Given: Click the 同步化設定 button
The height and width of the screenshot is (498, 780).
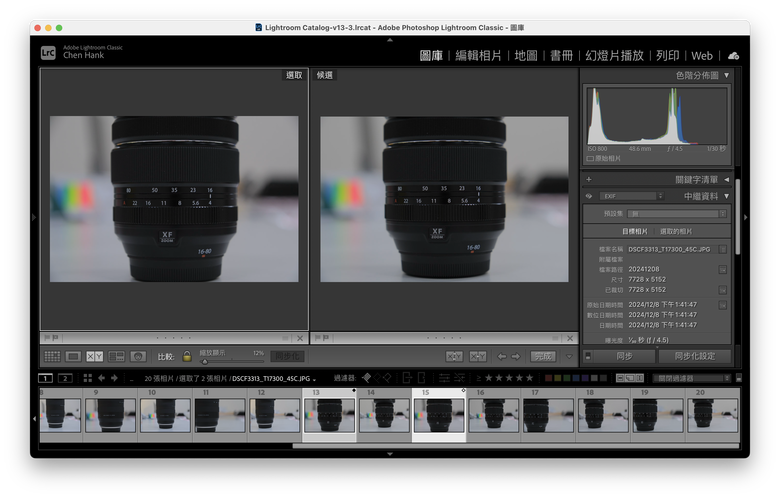Looking at the screenshot, I should pos(694,356).
